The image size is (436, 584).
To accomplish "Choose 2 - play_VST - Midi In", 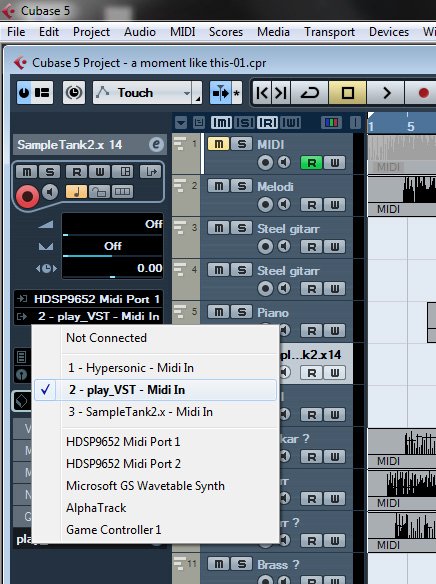I will point(156,390).
